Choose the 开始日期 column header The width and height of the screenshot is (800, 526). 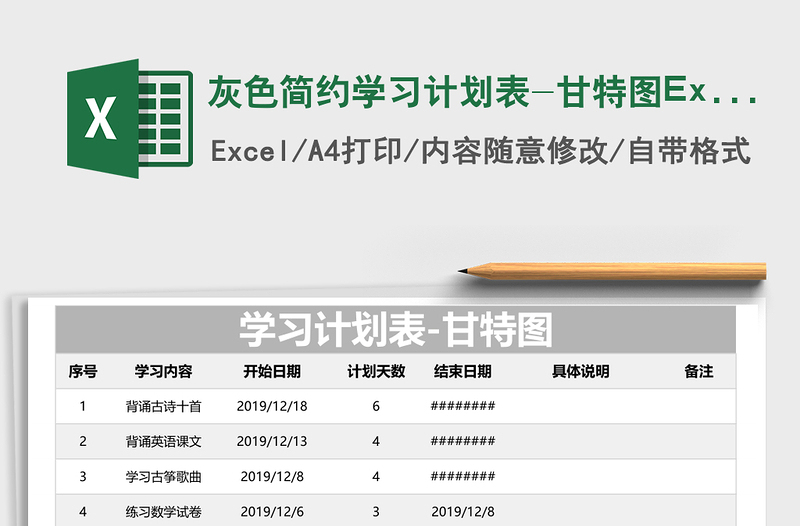tap(272, 371)
